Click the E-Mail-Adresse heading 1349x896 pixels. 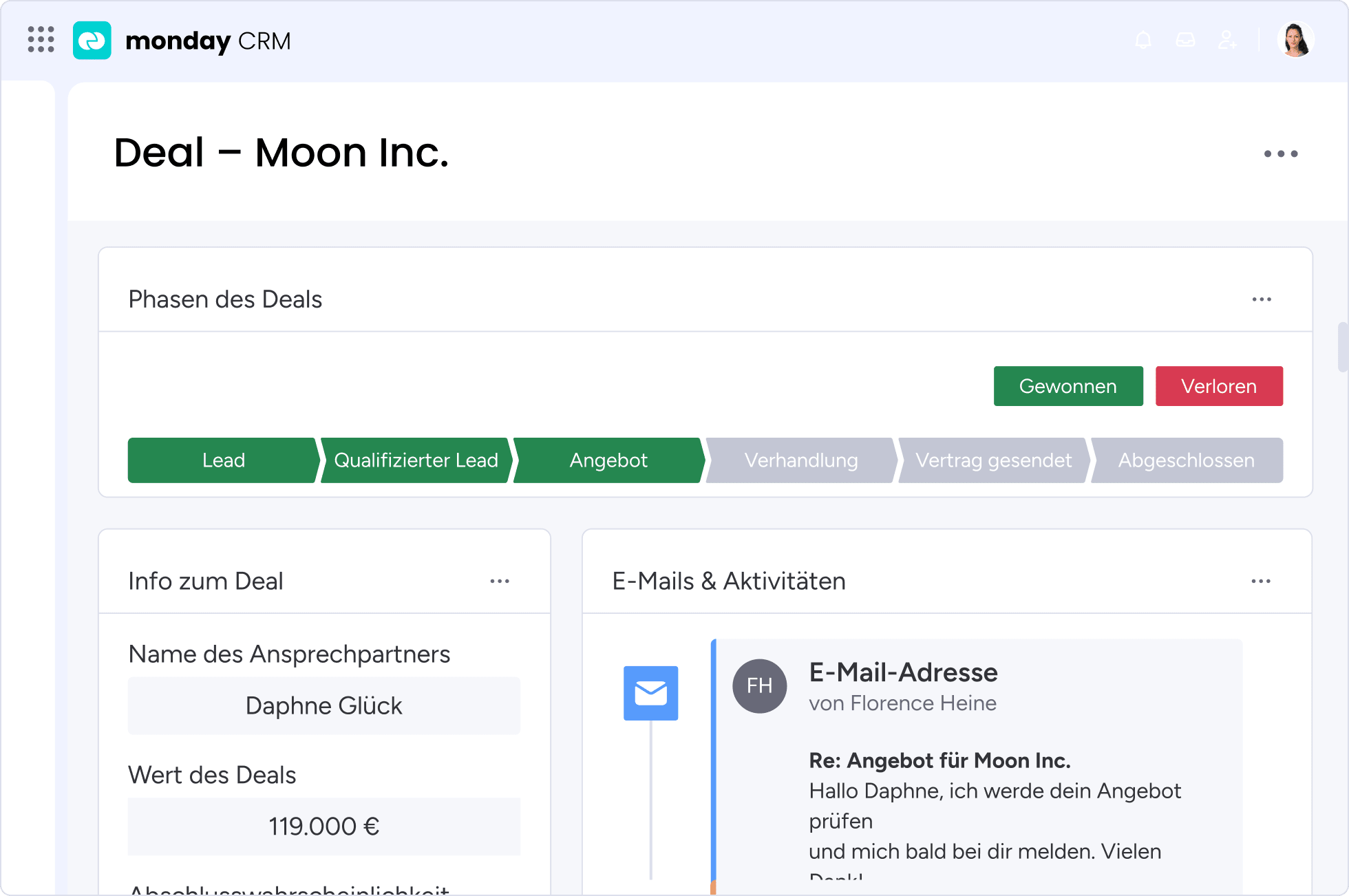903,672
